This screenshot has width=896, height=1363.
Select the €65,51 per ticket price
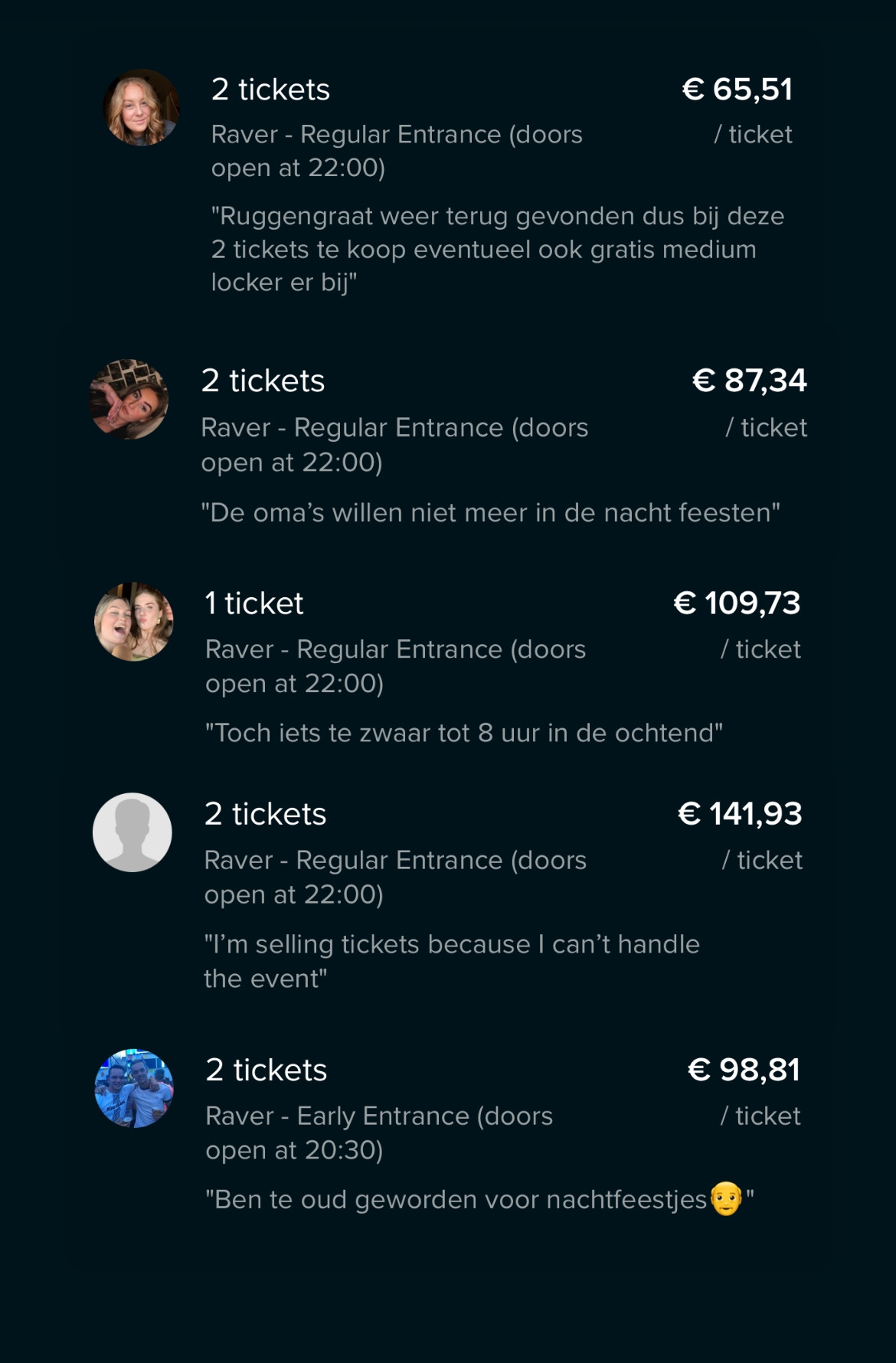[x=737, y=90]
